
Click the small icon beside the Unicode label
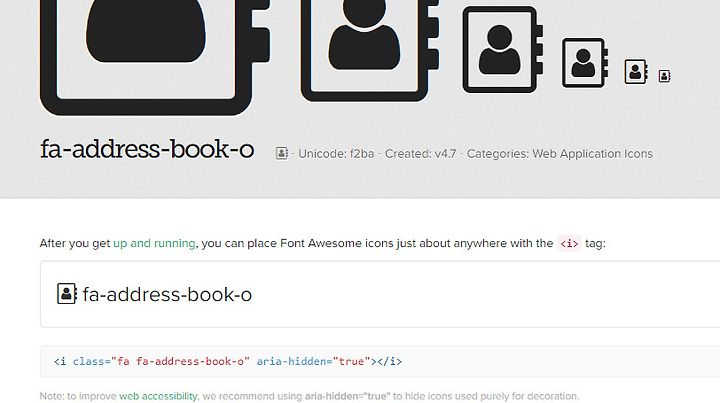[x=282, y=153]
